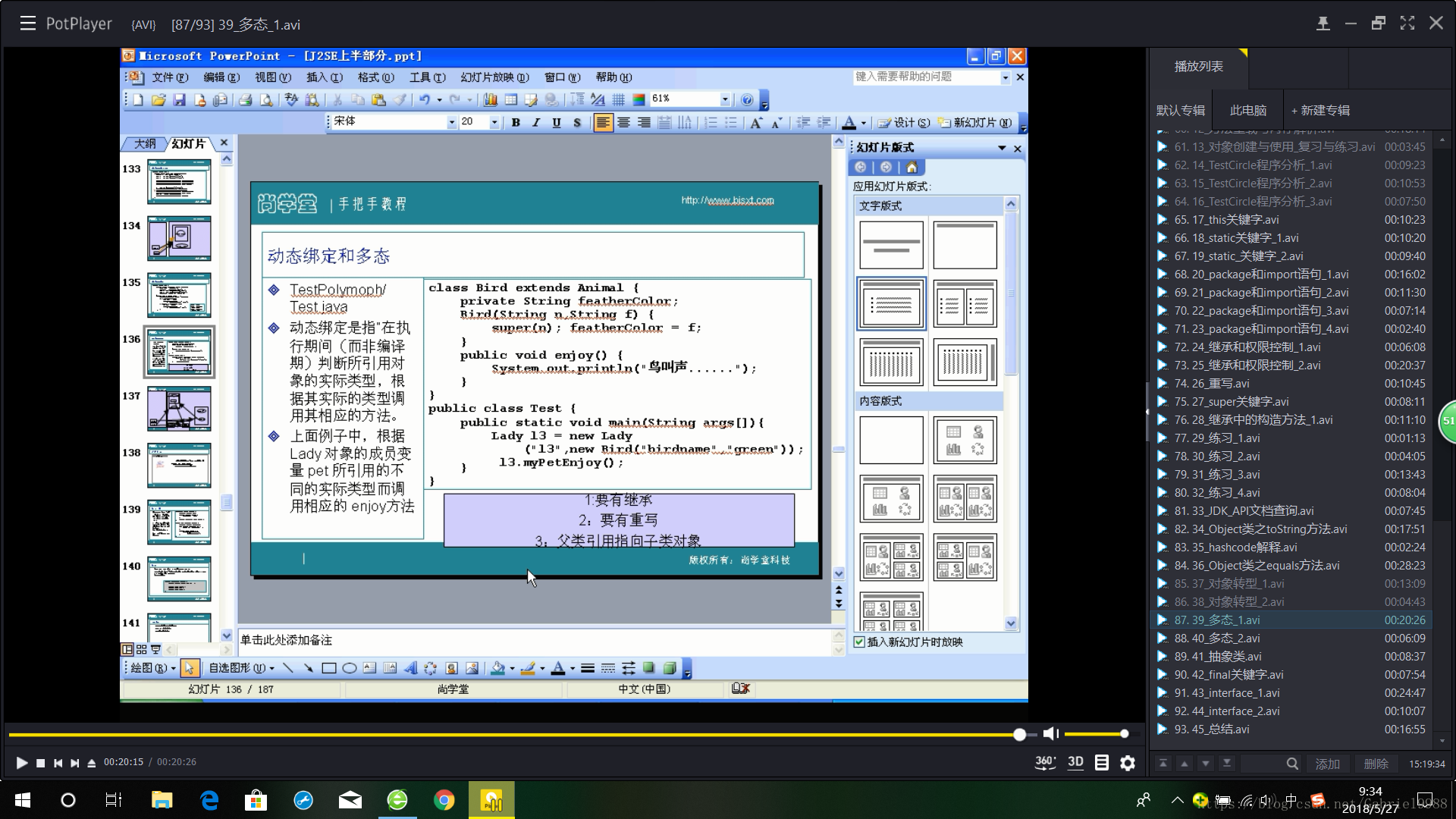Enable 360 degree video mode
This screenshot has width=1456, height=819.
click(x=1045, y=762)
